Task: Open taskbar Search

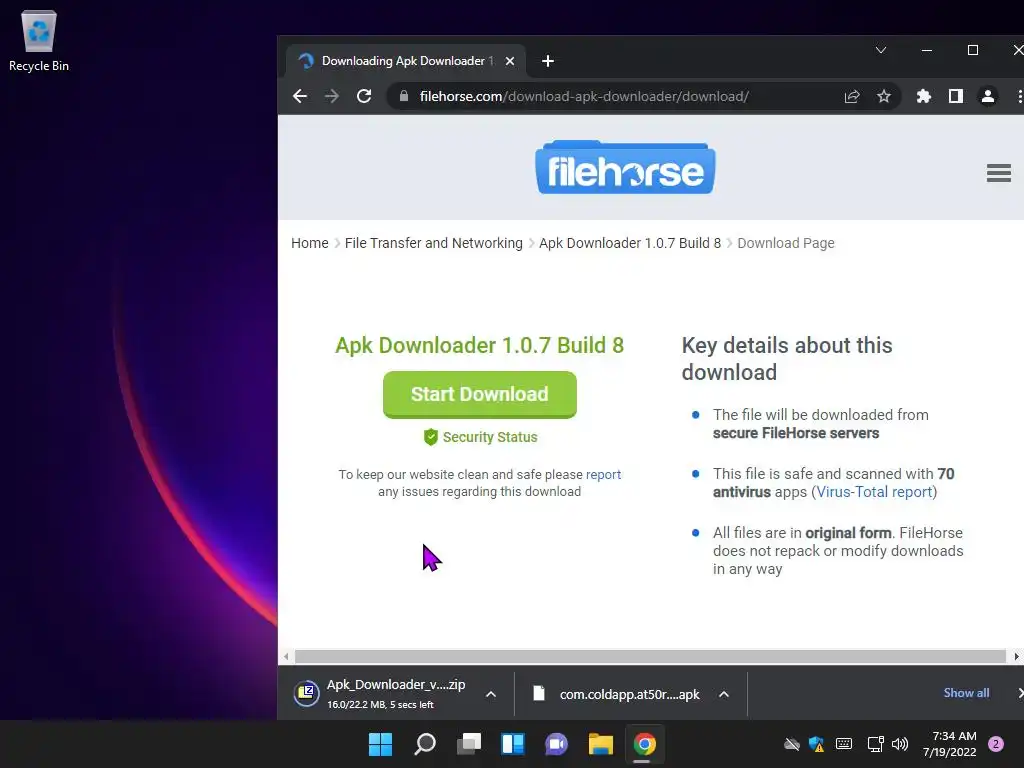Action: coord(424,744)
